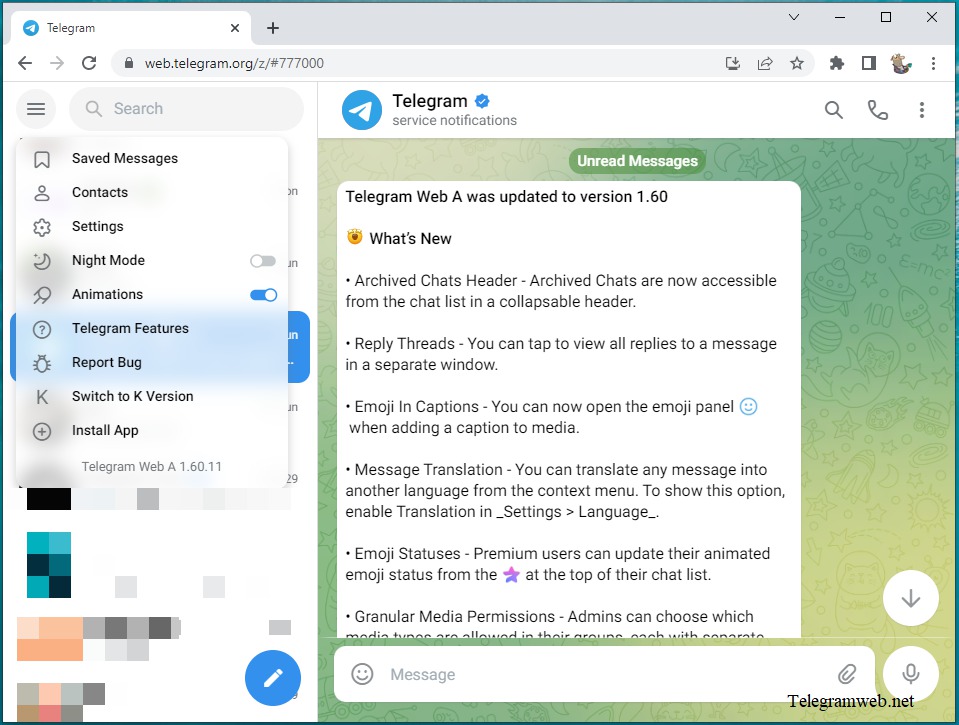Select Contacts in the menu
Viewport: 959px width, 725px height.
coord(100,192)
